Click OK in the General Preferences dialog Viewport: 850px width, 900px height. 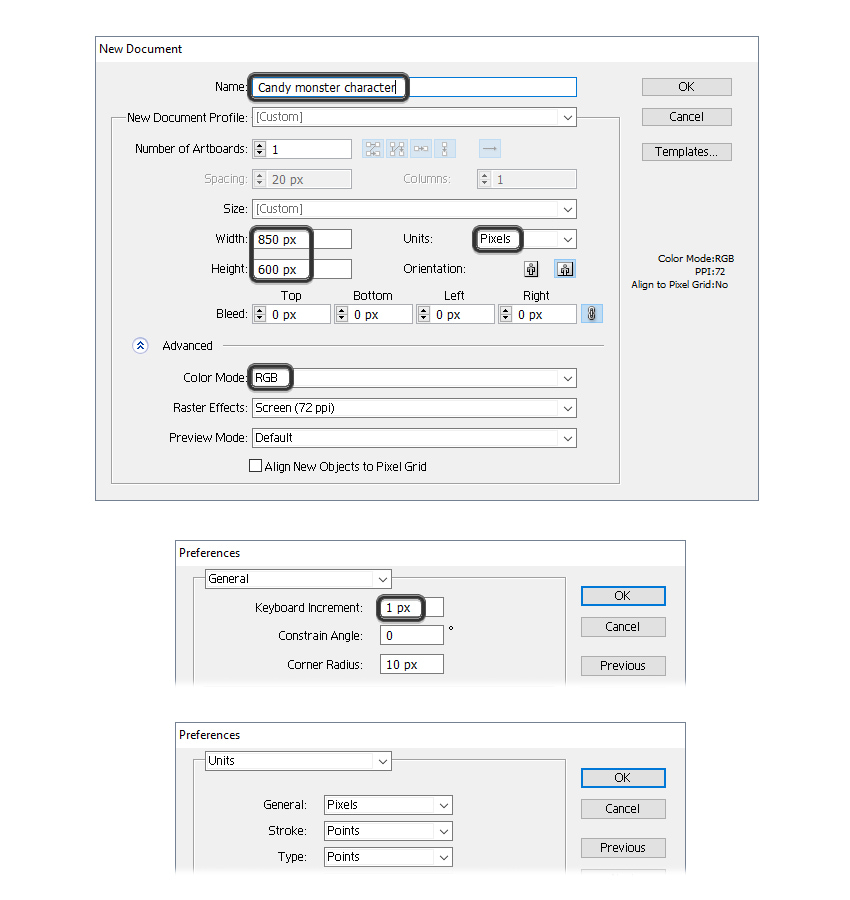tap(623, 596)
